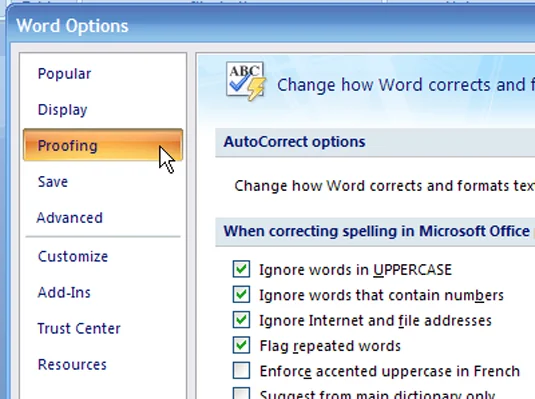This screenshot has width=535, height=399.
Task: Uncheck Ignore words in UPPERCASE
Action: (x=241, y=269)
